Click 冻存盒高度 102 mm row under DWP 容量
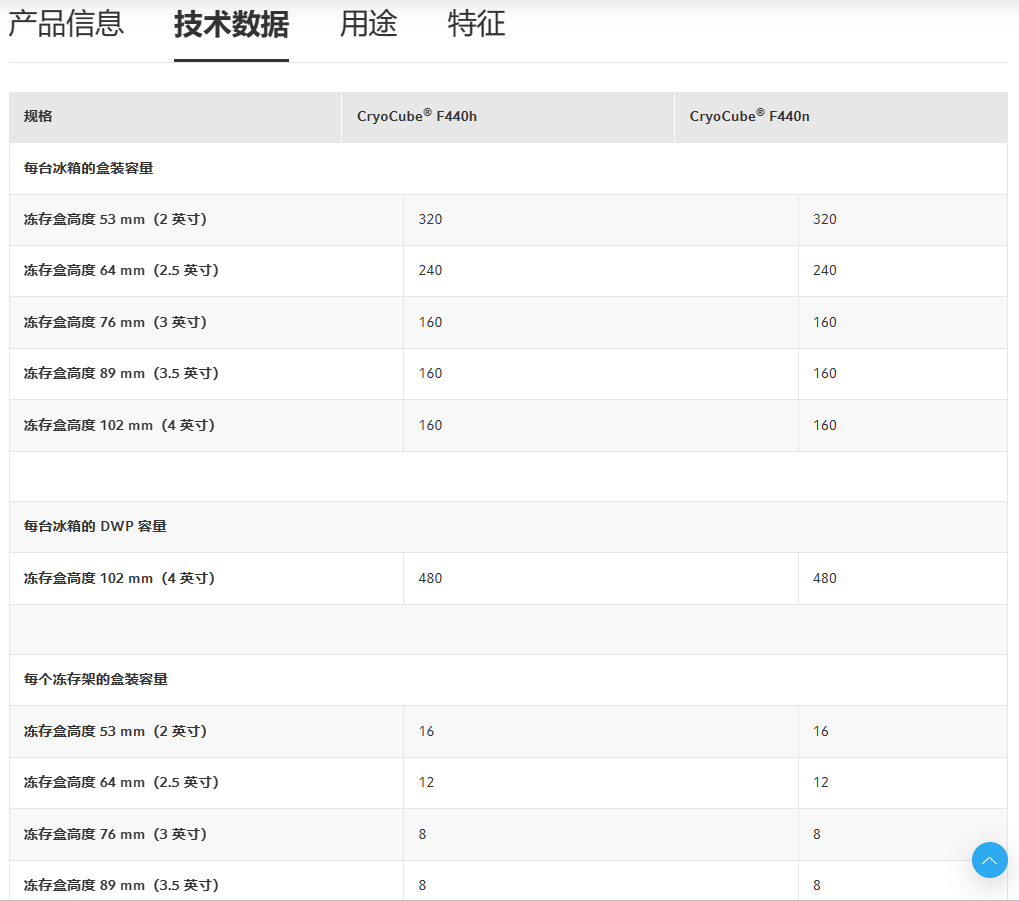1019x901 pixels. click(x=508, y=579)
